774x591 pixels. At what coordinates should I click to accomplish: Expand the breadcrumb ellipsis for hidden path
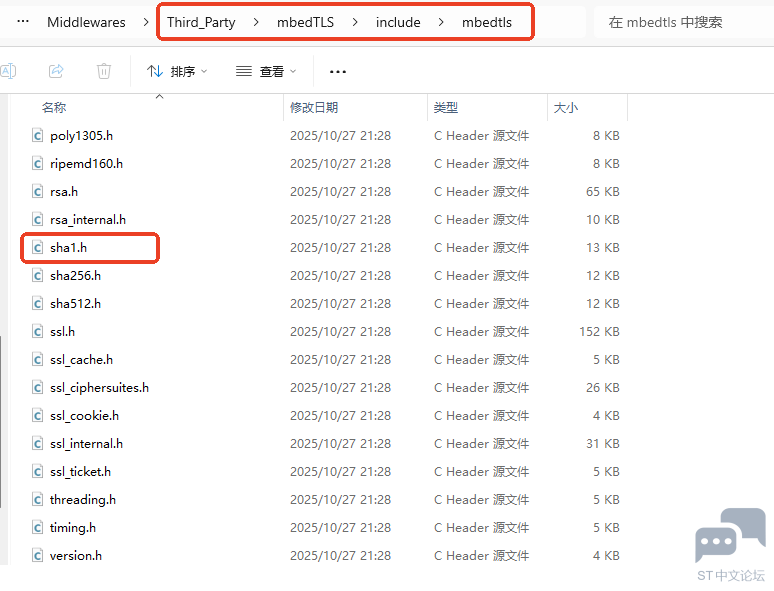coord(22,22)
